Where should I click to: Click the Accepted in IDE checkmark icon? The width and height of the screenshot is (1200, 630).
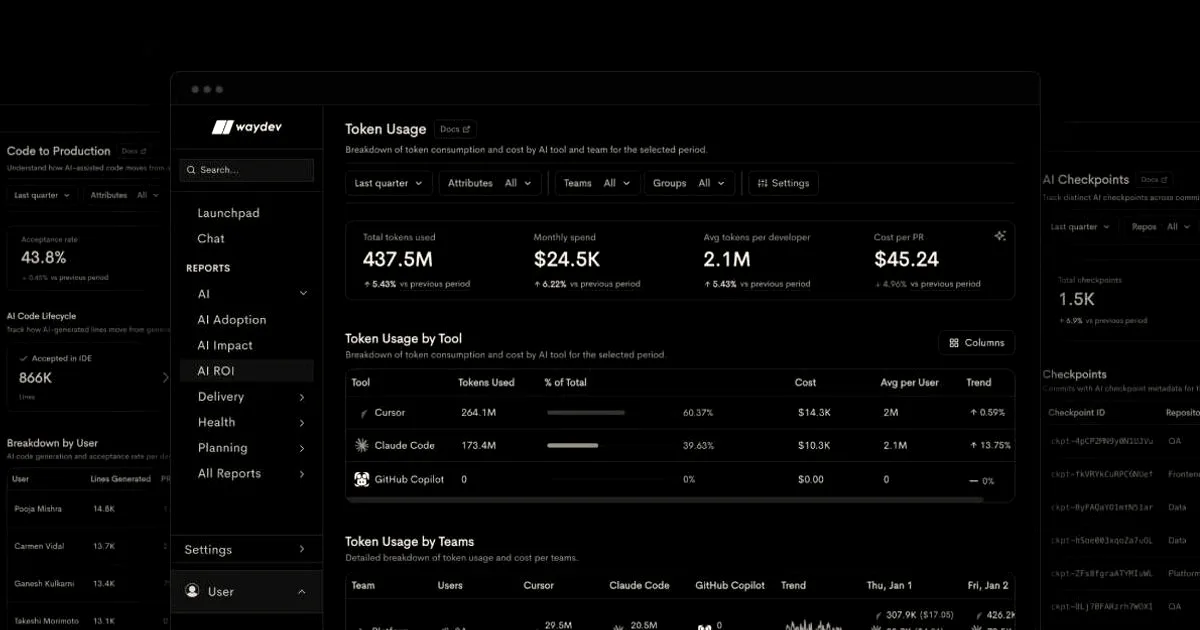pos(25,358)
